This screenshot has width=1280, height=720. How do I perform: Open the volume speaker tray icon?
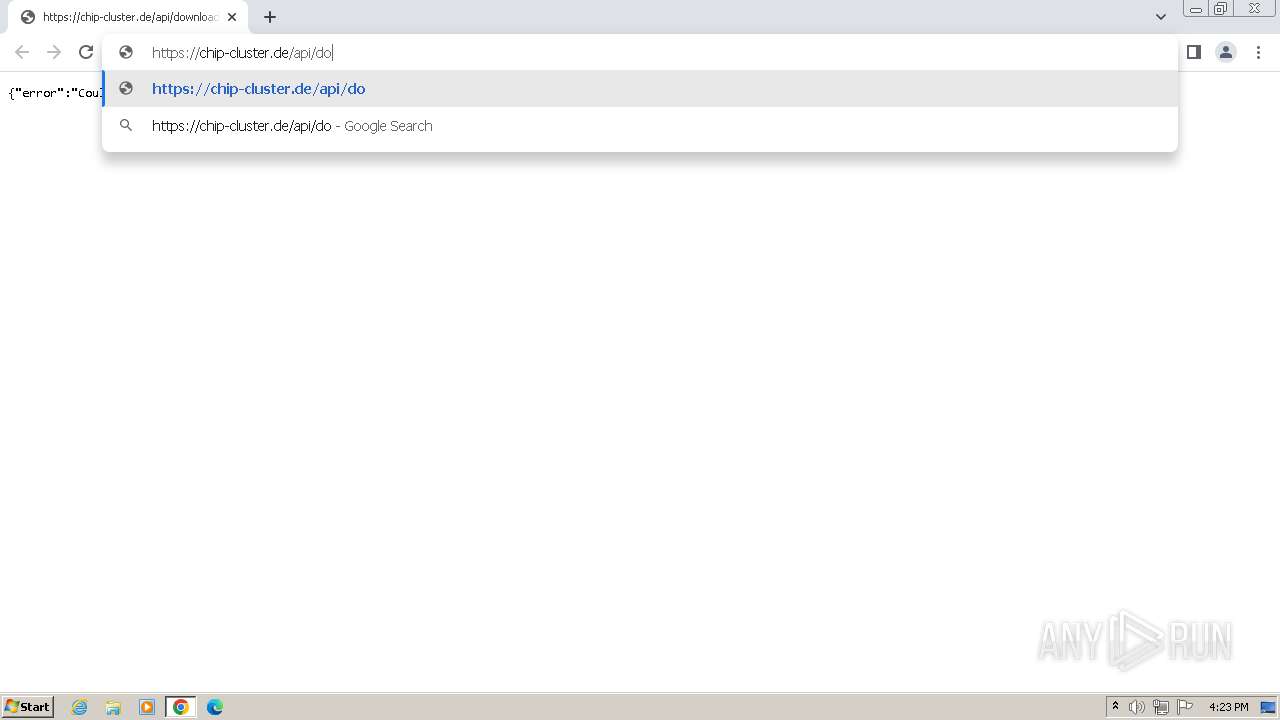point(1137,707)
